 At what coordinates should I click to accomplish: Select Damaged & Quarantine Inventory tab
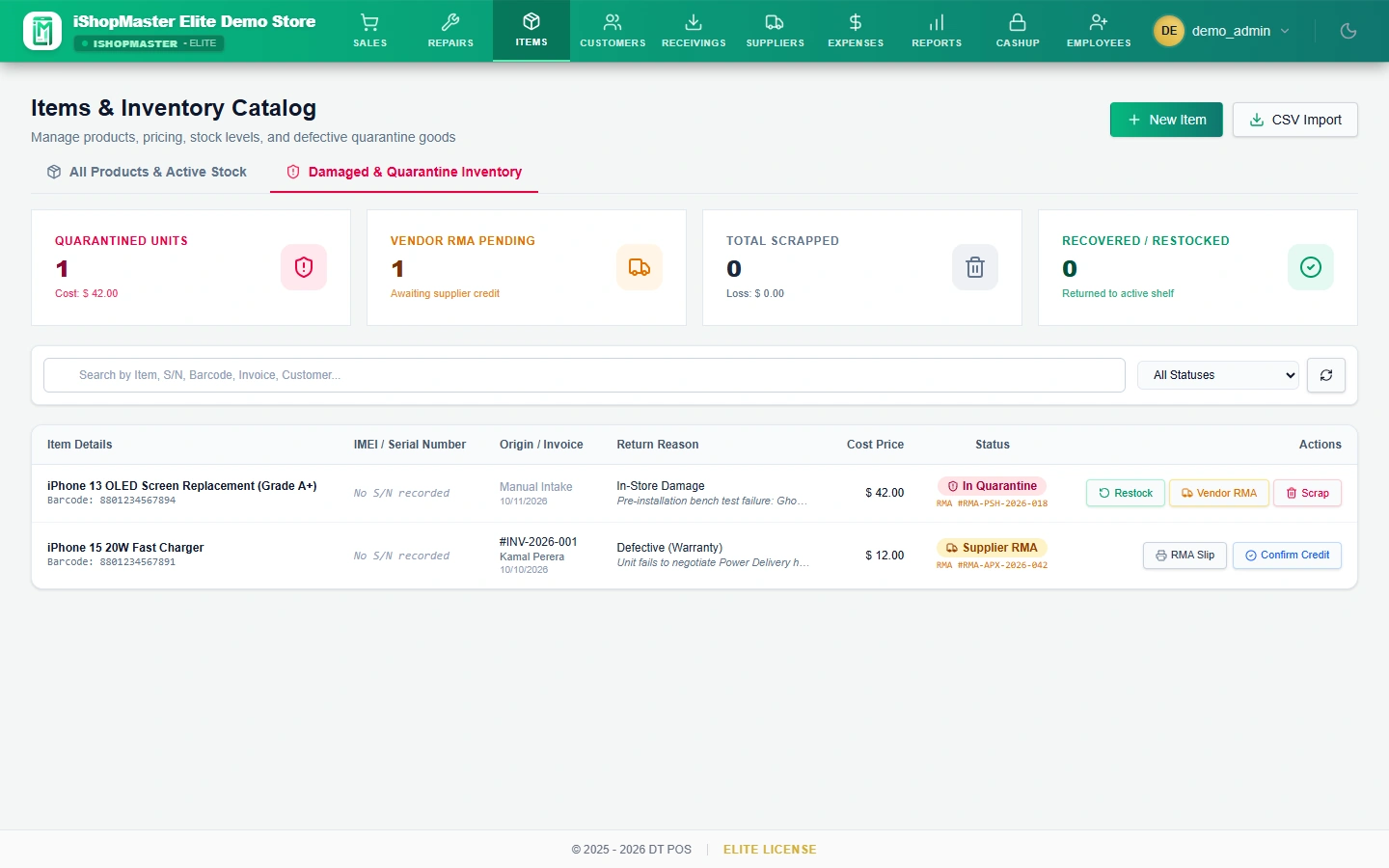coord(404,172)
